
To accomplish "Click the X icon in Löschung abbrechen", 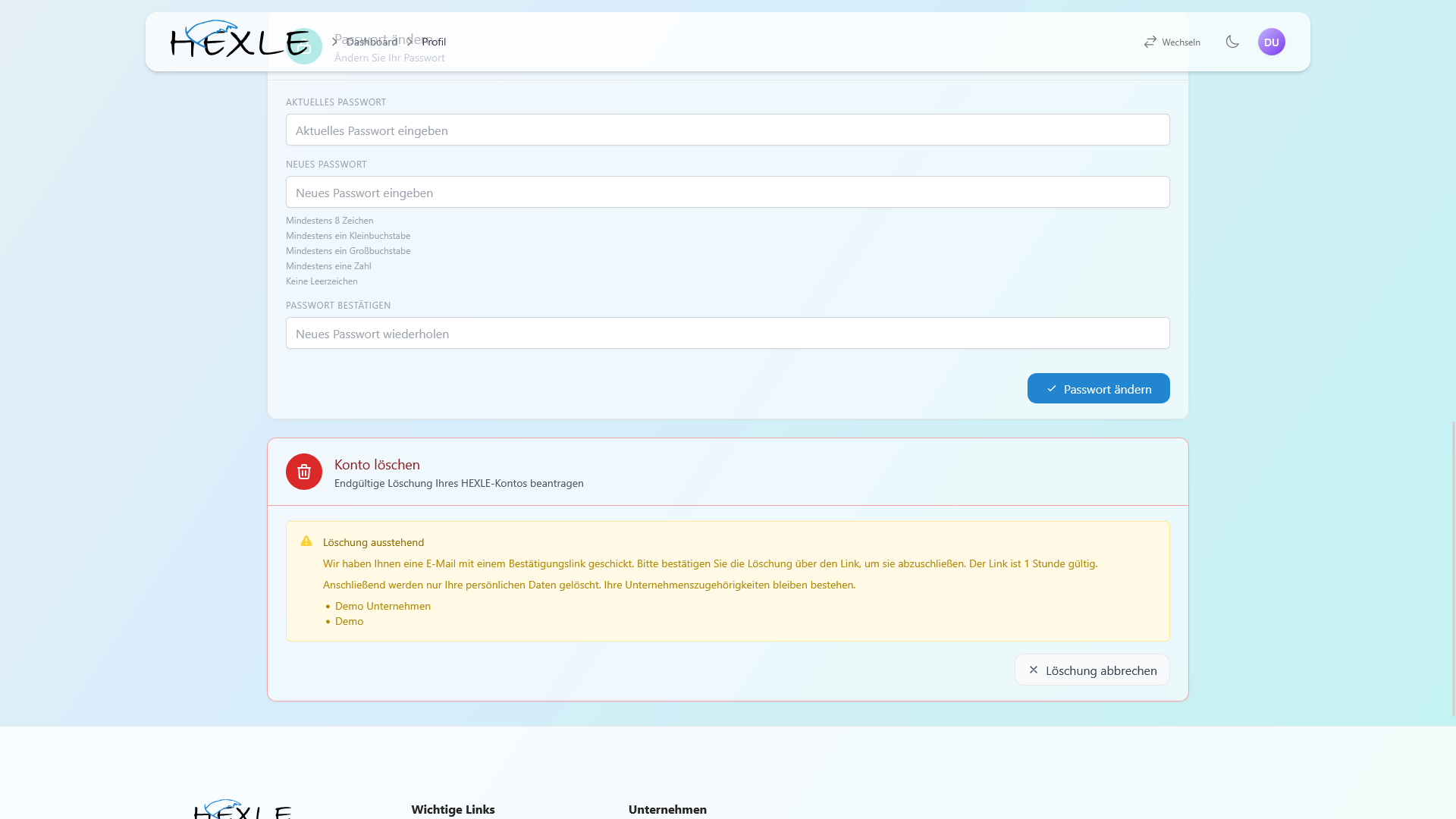I will coord(1034,670).
